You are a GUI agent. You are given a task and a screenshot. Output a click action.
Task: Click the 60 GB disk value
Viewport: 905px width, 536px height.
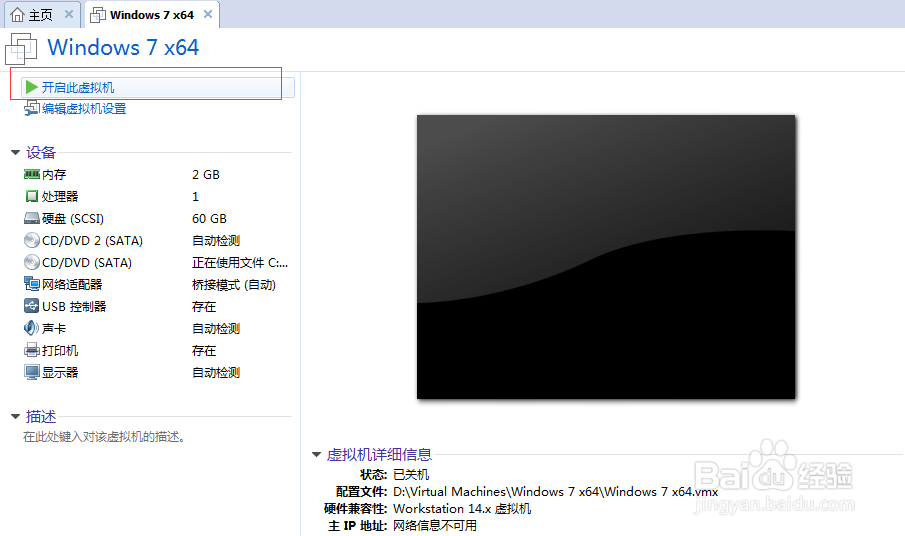coord(210,218)
